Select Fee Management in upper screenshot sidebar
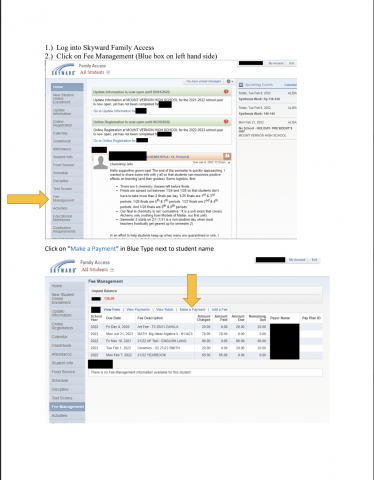The width and height of the screenshot is (374, 480). 67,198
